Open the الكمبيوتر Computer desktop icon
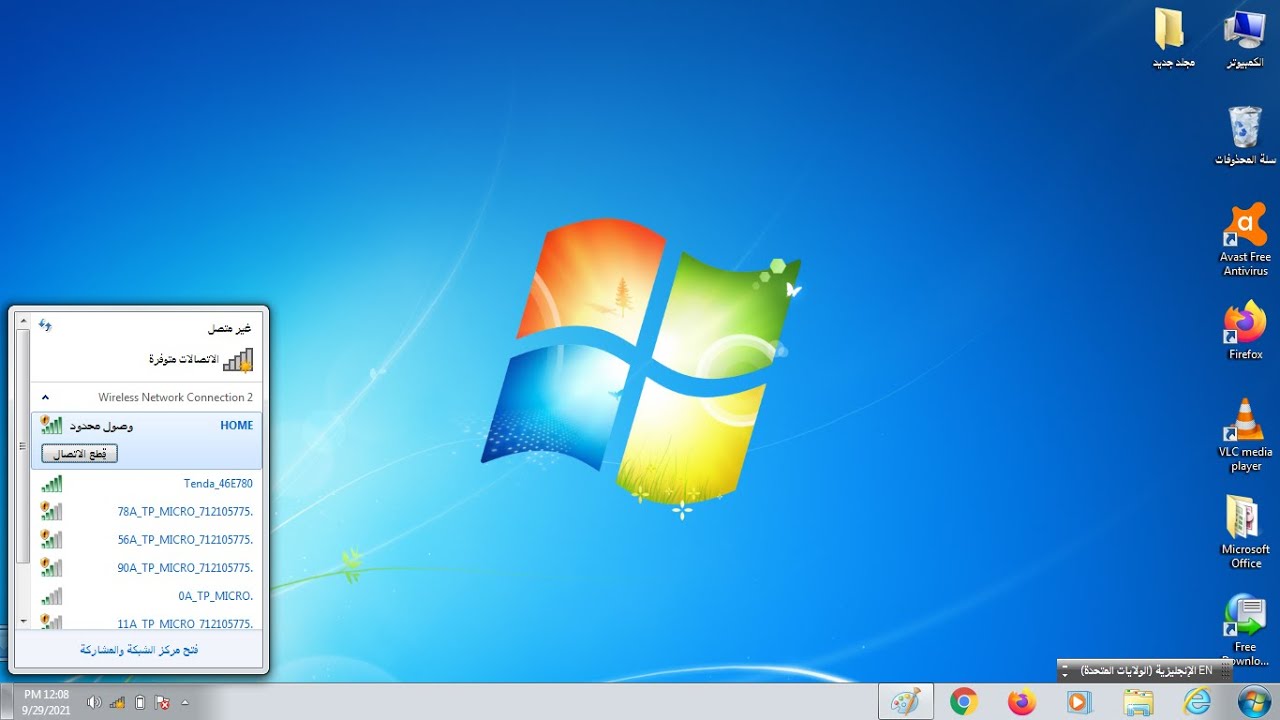Viewport: 1280px width, 720px height. (1245, 38)
